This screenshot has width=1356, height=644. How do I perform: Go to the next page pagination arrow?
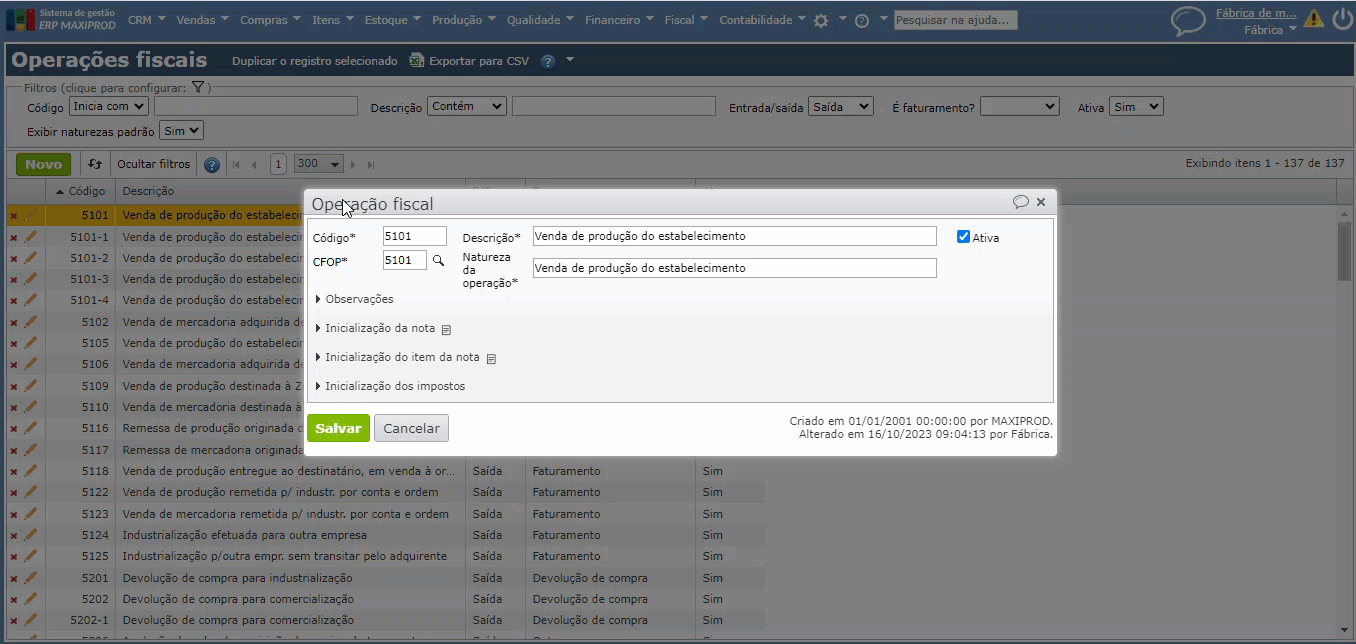click(355, 165)
